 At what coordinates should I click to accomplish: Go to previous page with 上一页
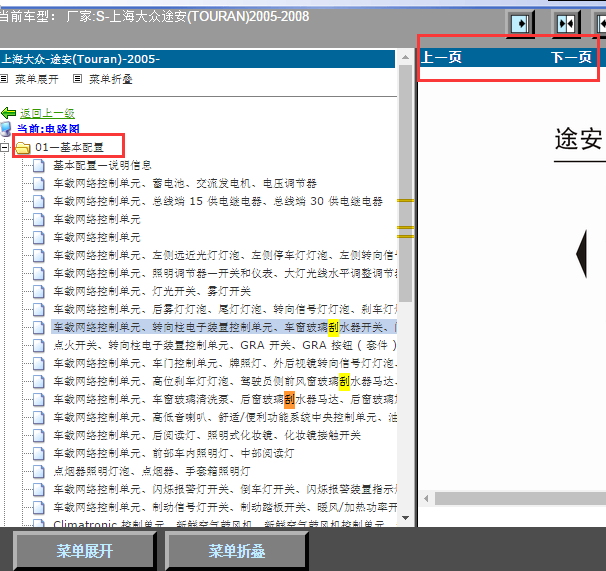441,58
